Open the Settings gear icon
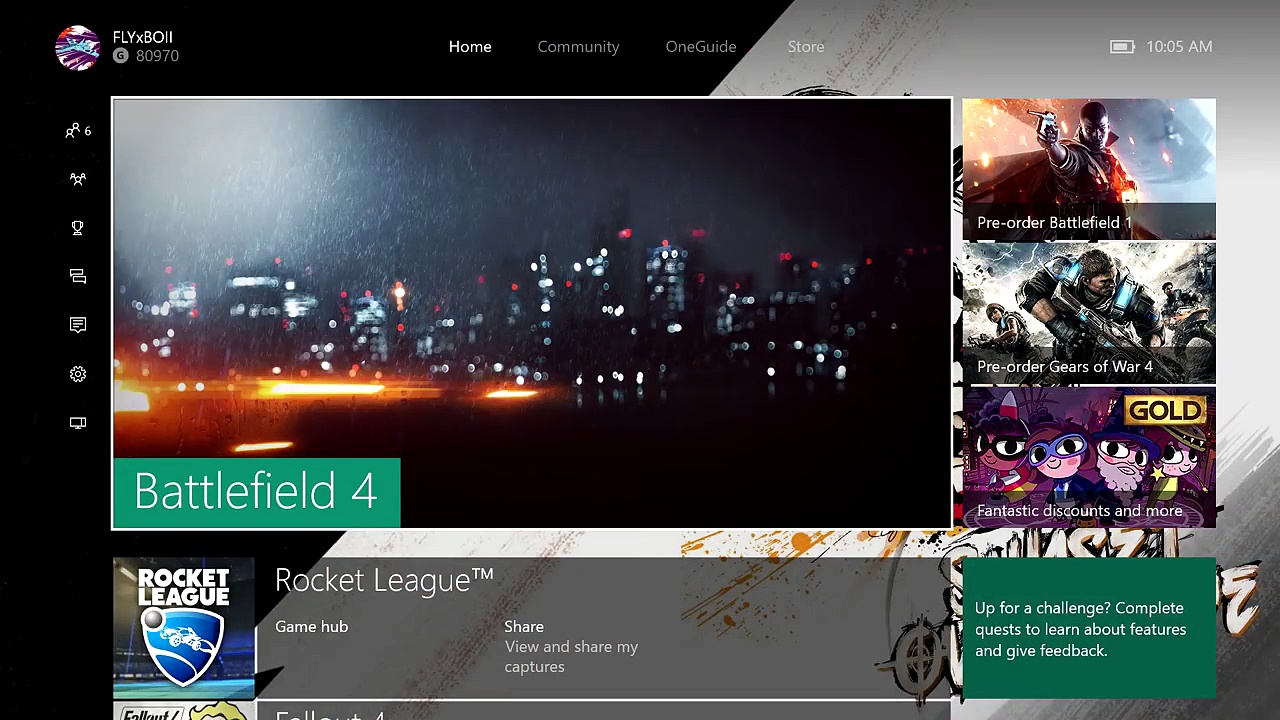This screenshot has height=720, width=1280. [x=78, y=374]
